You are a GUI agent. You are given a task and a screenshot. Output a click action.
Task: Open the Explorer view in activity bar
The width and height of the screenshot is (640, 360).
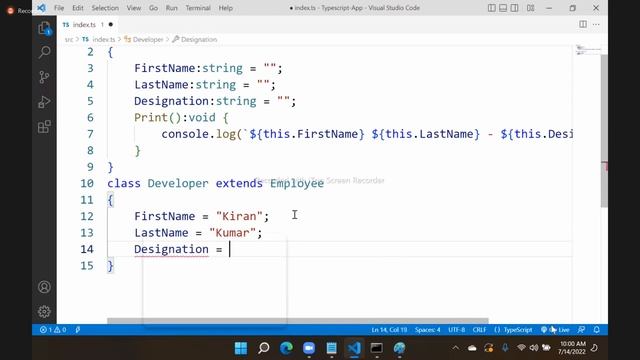point(44,29)
